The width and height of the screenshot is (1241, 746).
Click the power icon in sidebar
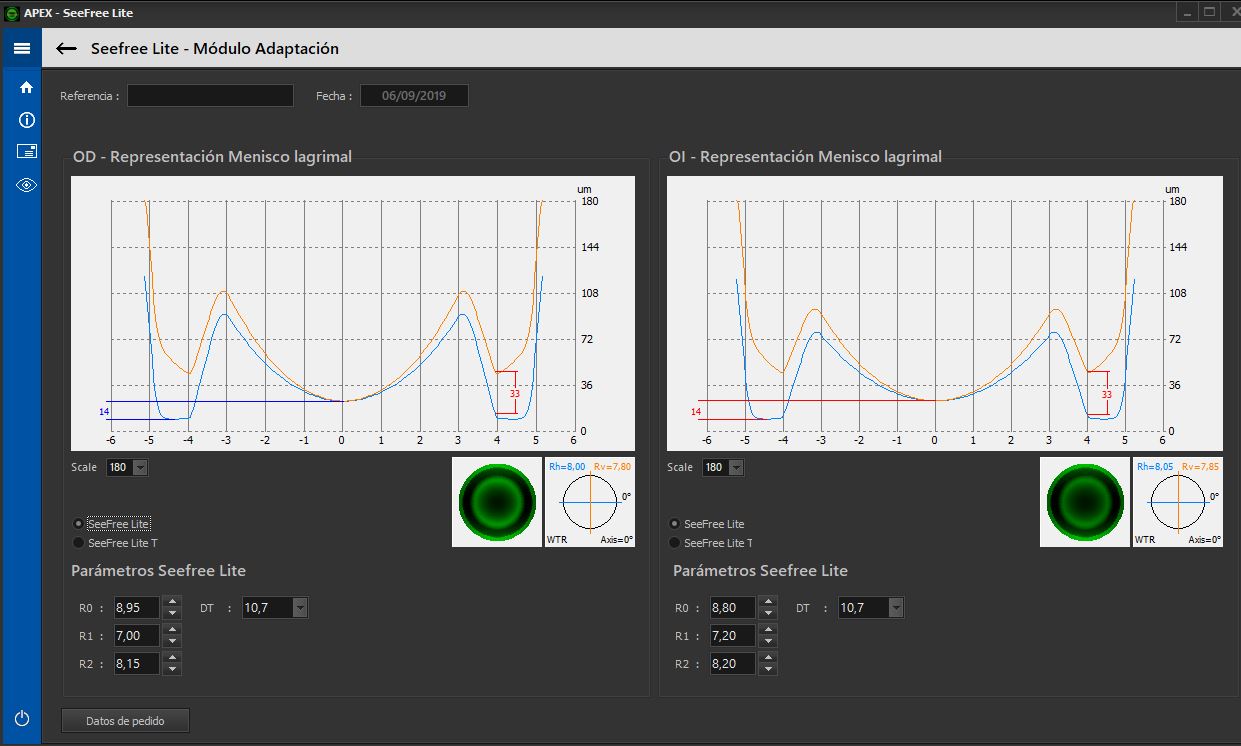(x=22, y=718)
